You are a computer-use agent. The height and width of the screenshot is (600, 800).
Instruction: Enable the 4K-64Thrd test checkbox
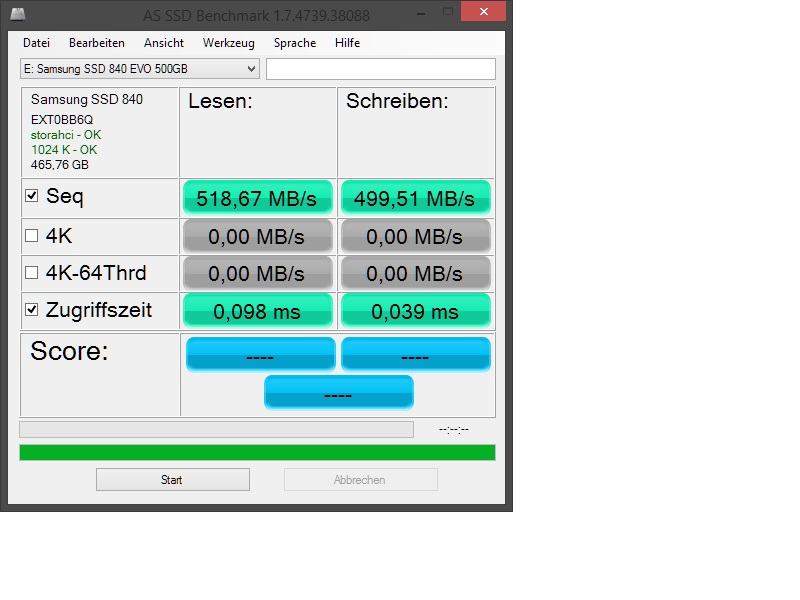pyautogui.click(x=32, y=272)
